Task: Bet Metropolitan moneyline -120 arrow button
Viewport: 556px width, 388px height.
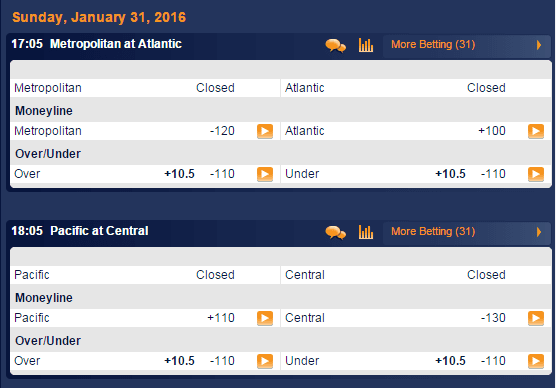Action: click(x=265, y=131)
